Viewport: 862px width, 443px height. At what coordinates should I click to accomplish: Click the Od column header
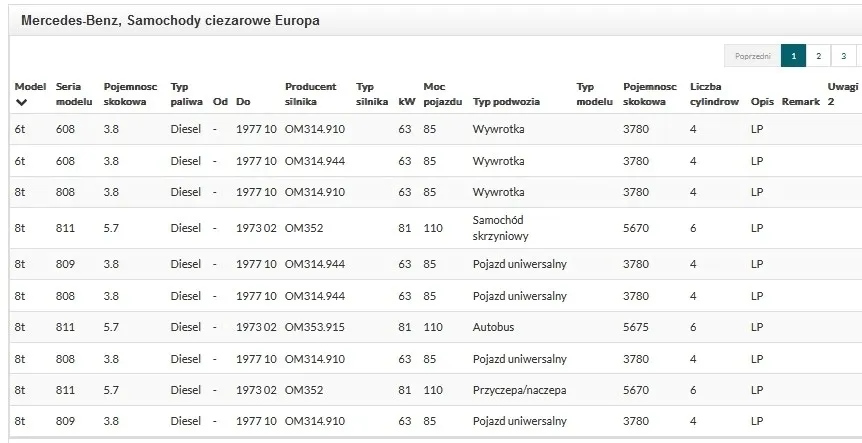coord(220,102)
